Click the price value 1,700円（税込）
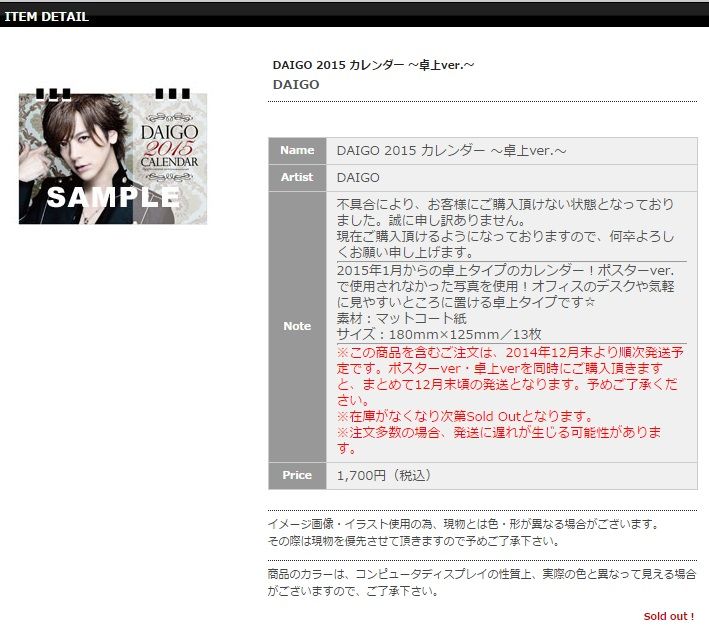The height and width of the screenshot is (635, 709). point(384,475)
